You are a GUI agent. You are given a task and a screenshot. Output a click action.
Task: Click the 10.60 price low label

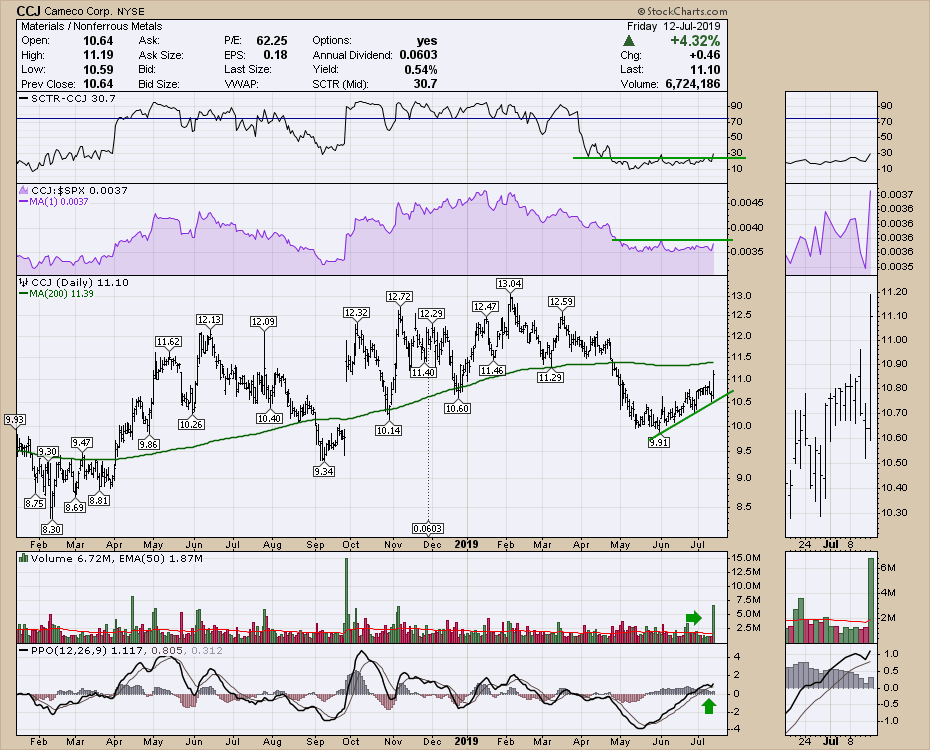(457, 408)
